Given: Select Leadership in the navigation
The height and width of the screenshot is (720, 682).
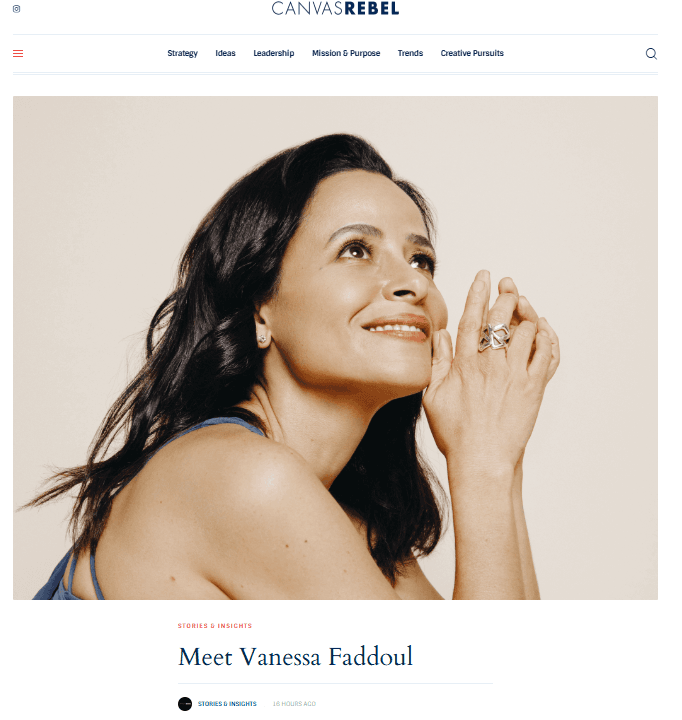Looking at the screenshot, I should click(x=274, y=53).
